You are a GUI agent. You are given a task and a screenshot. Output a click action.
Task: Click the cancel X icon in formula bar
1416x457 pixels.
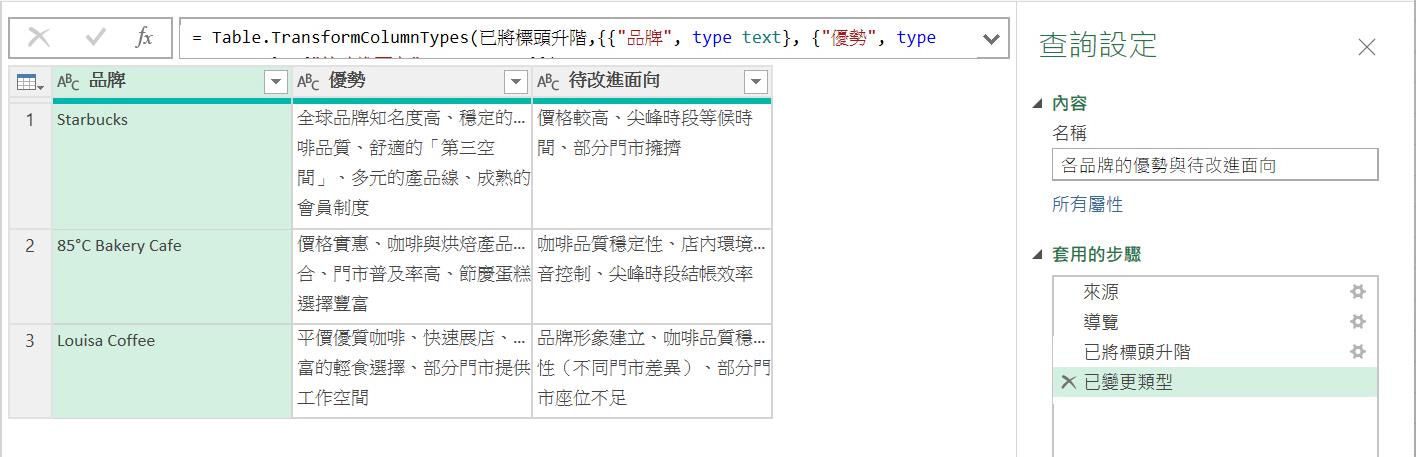[x=39, y=38]
